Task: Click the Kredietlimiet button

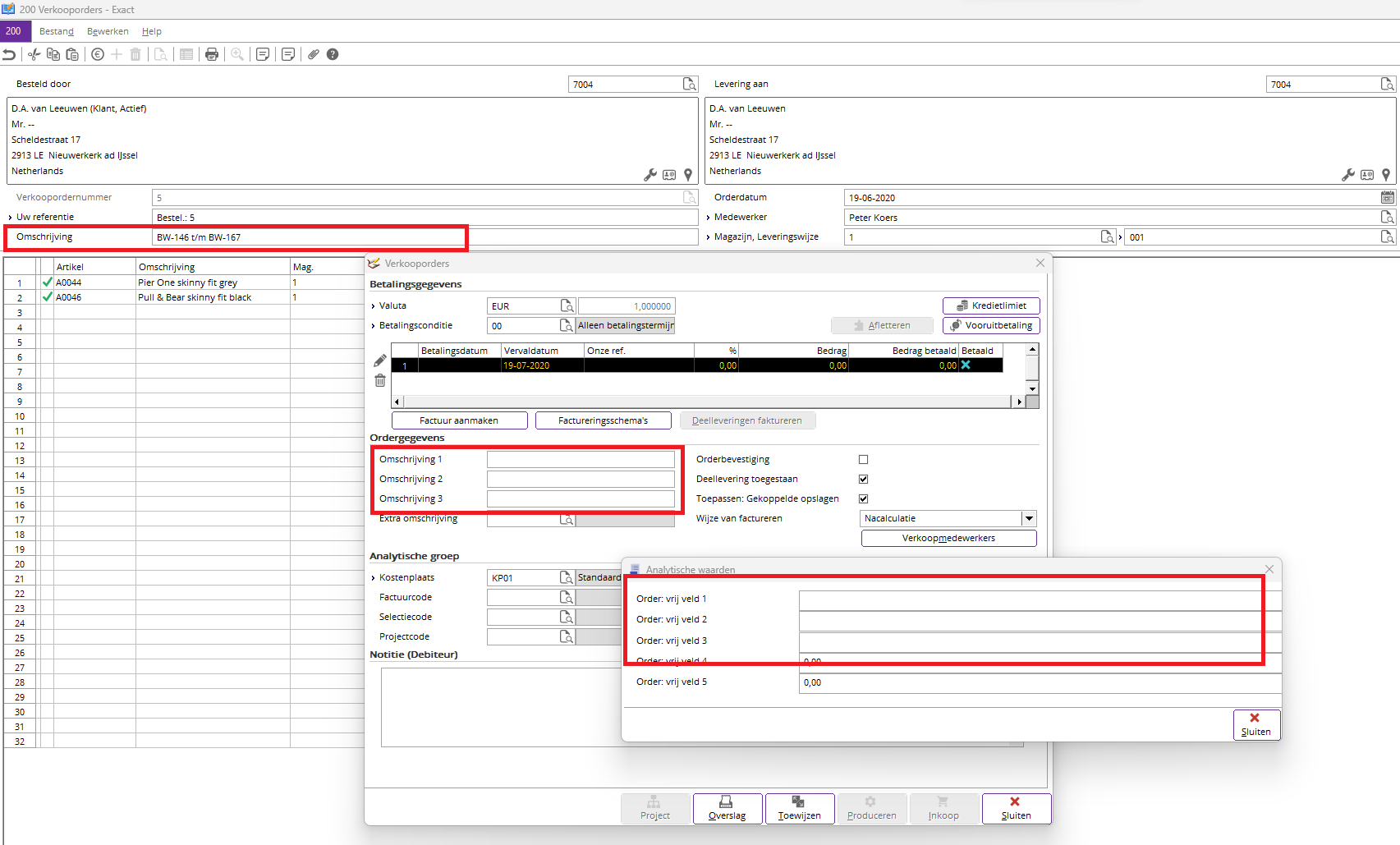Action: [x=991, y=305]
